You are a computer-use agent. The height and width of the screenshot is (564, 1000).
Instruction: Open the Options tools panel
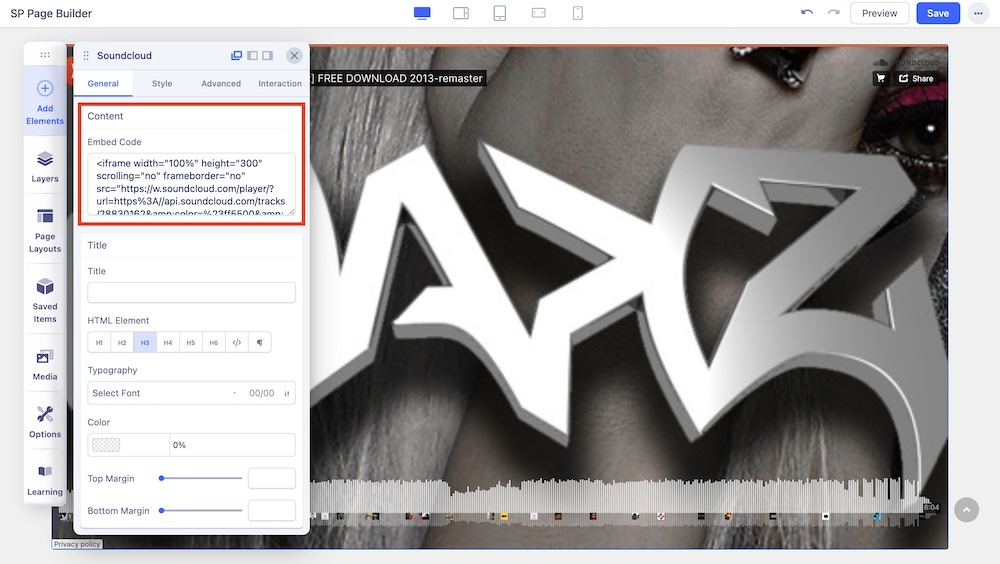click(x=45, y=422)
